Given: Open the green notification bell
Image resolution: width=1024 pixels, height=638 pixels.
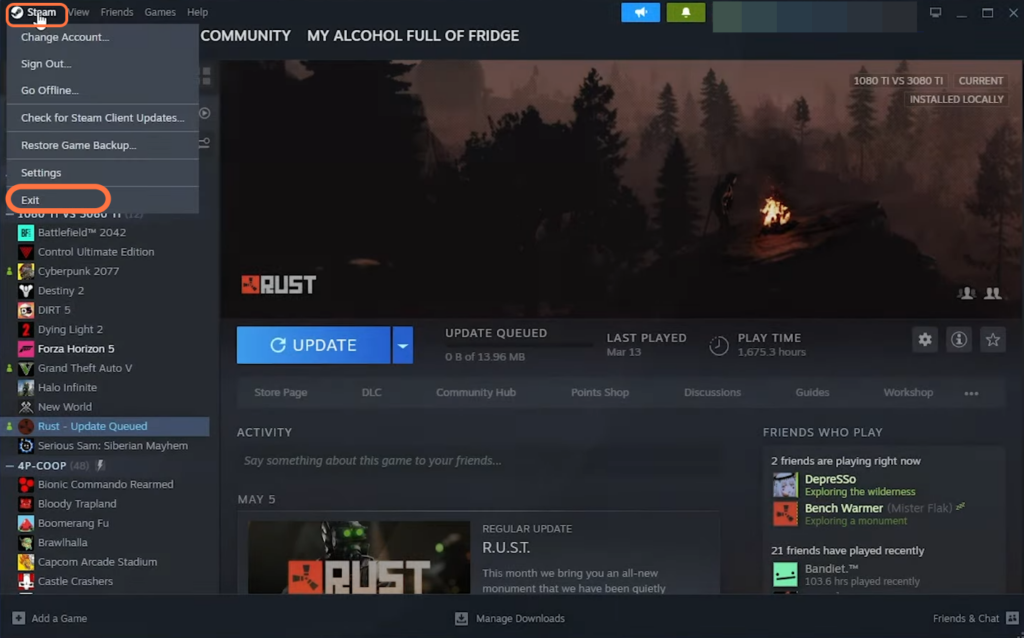Looking at the screenshot, I should click(x=686, y=12).
